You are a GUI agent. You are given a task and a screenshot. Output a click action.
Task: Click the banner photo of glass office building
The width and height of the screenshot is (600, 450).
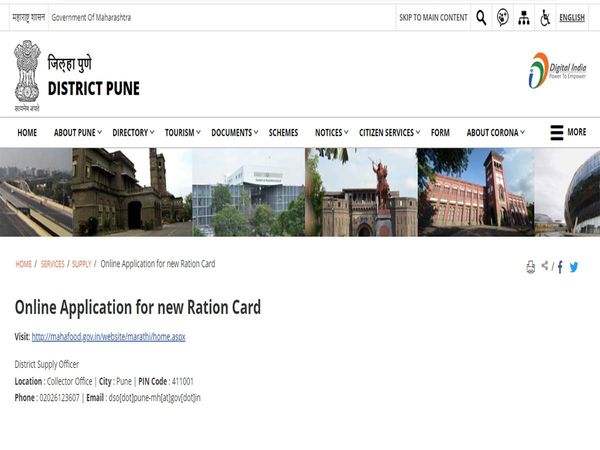(x=248, y=192)
